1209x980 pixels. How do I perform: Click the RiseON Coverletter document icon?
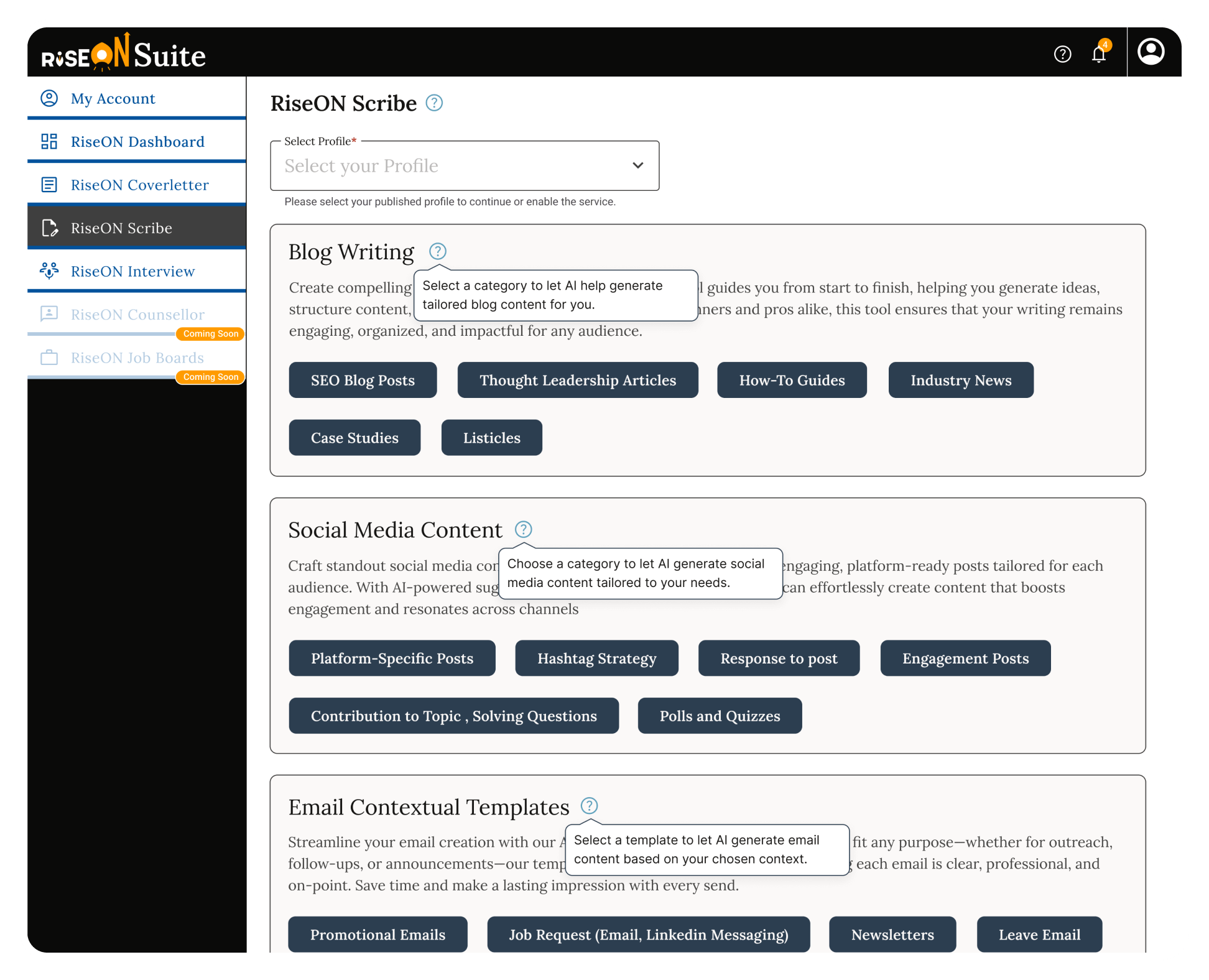[x=49, y=185]
